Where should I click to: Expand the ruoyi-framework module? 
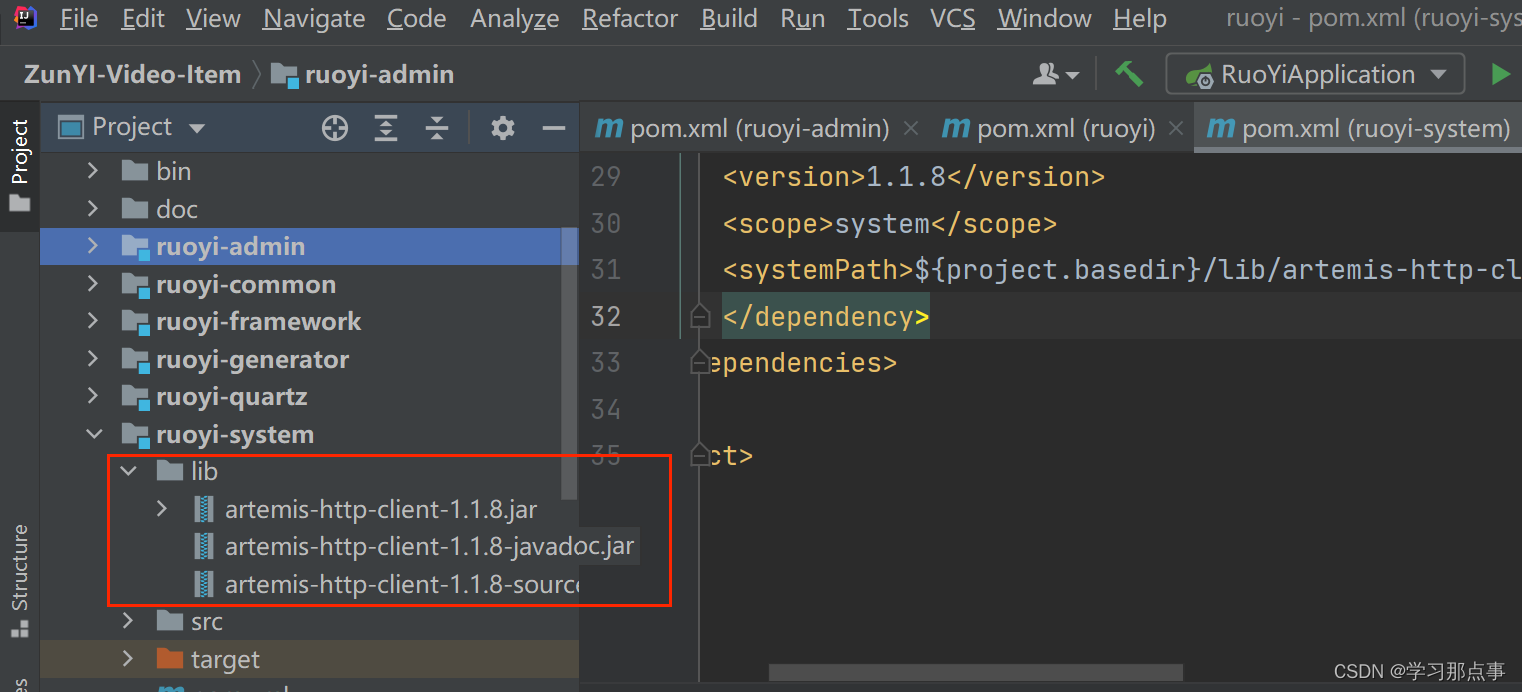click(x=93, y=321)
